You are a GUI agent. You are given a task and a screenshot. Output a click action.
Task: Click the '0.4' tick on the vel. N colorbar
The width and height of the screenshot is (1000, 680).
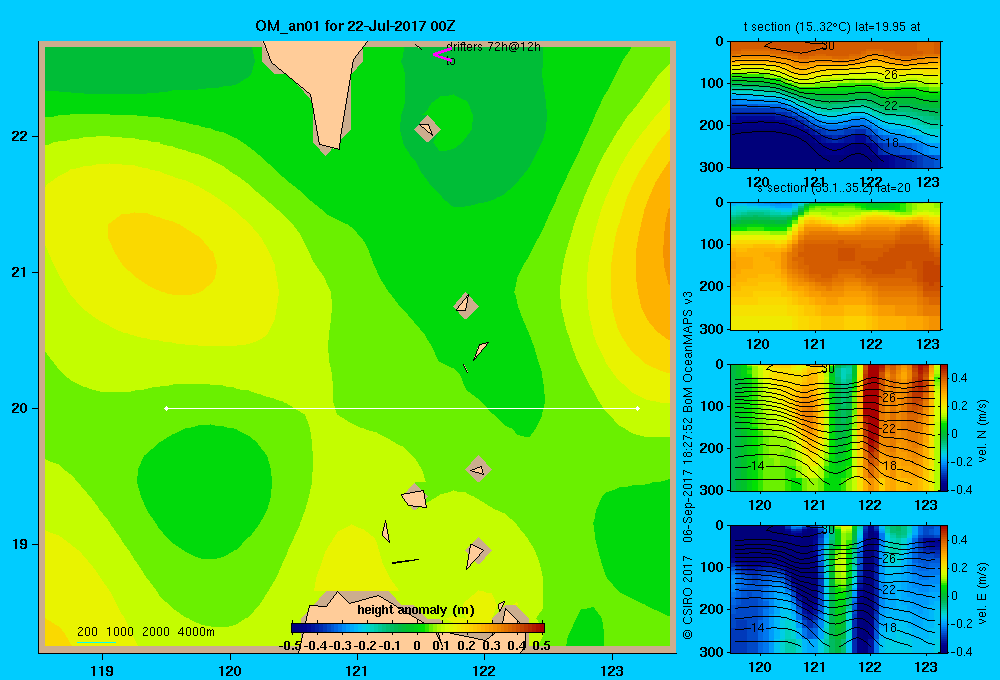coord(959,378)
